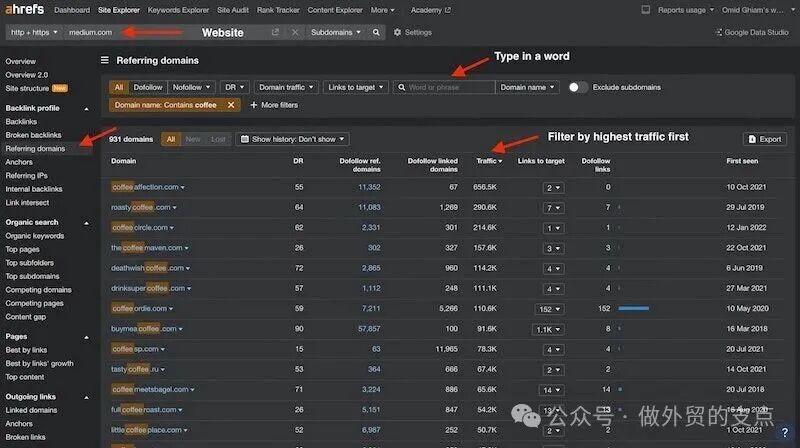The width and height of the screenshot is (800, 448).
Task: Click the Export button
Action: (764, 139)
